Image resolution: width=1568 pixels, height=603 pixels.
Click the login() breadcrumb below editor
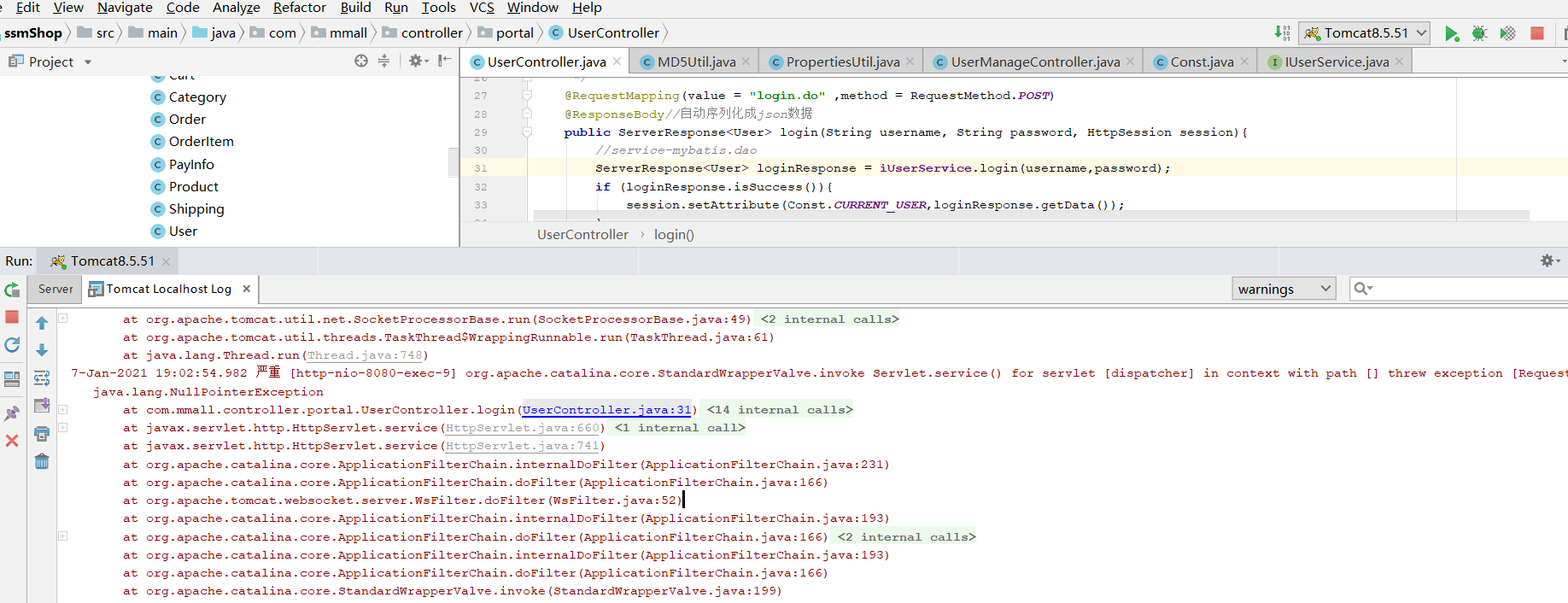(674, 235)
